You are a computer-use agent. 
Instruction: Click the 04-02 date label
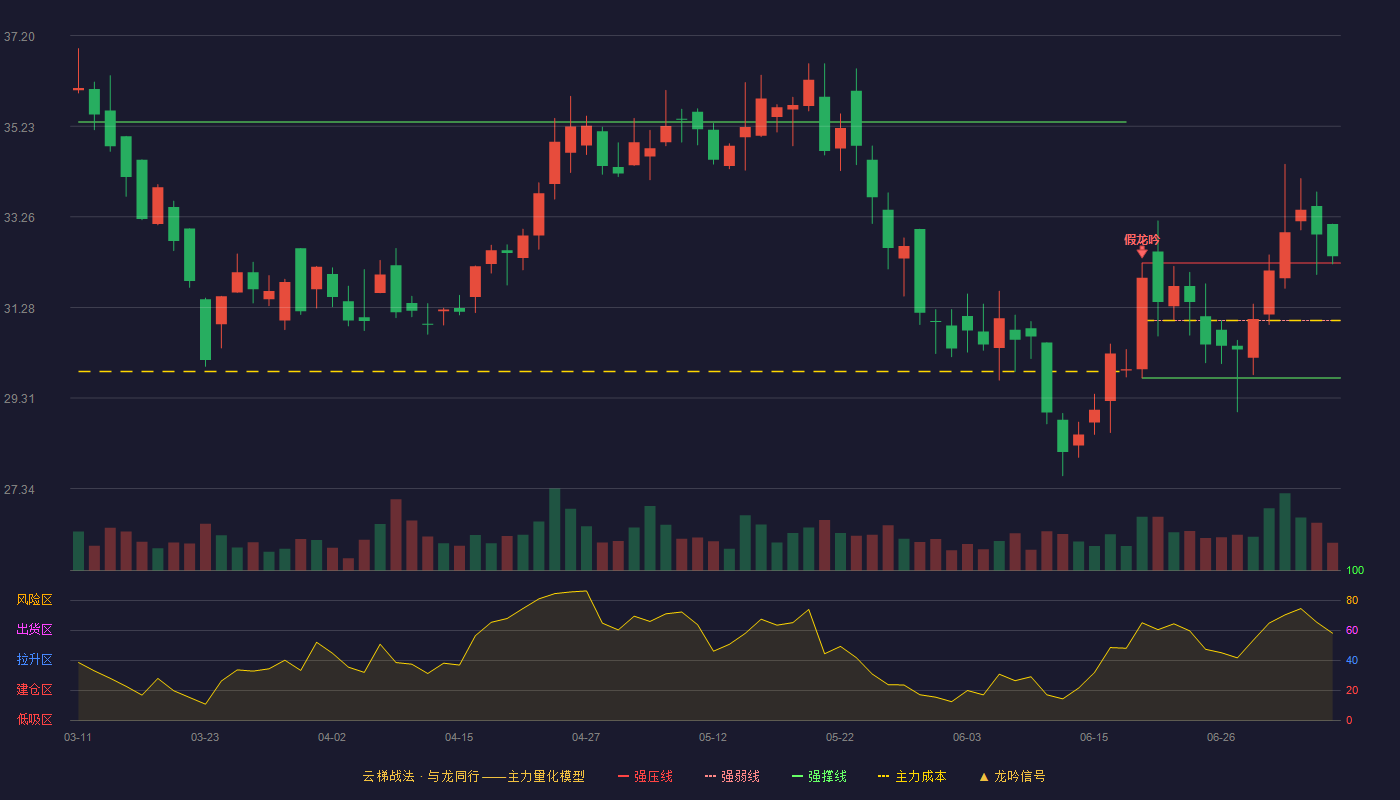click(332, 737)
